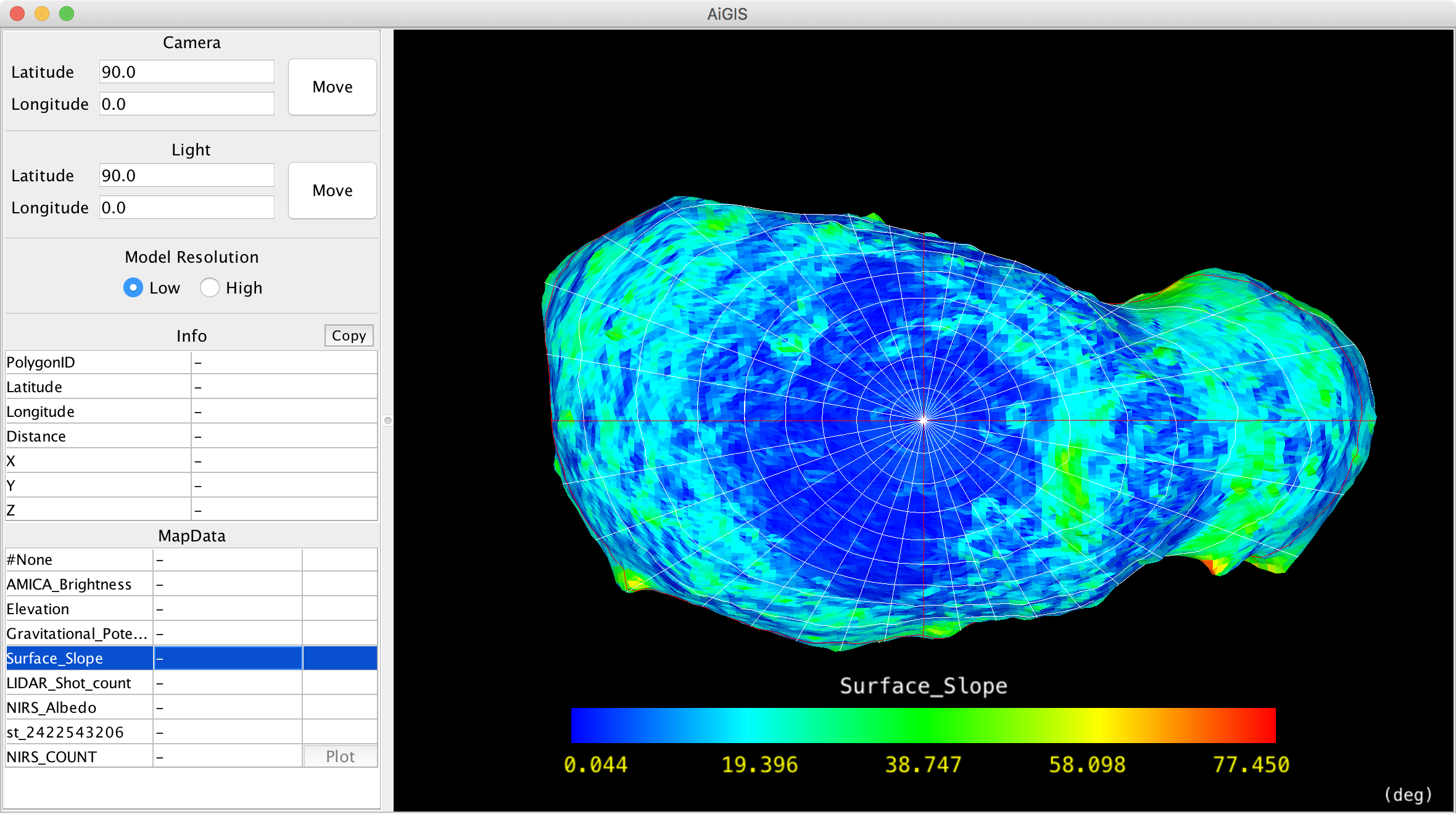The width and height of the screenshot is (1456, 814).
Task: Select the Low model resolution radio button
Action: coord(133,288)
